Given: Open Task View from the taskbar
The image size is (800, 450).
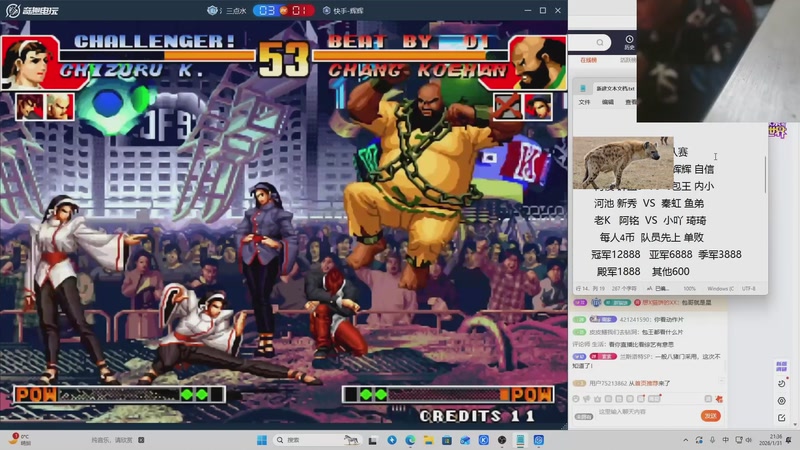Looking at the screenshot, I should coord(373,440).
